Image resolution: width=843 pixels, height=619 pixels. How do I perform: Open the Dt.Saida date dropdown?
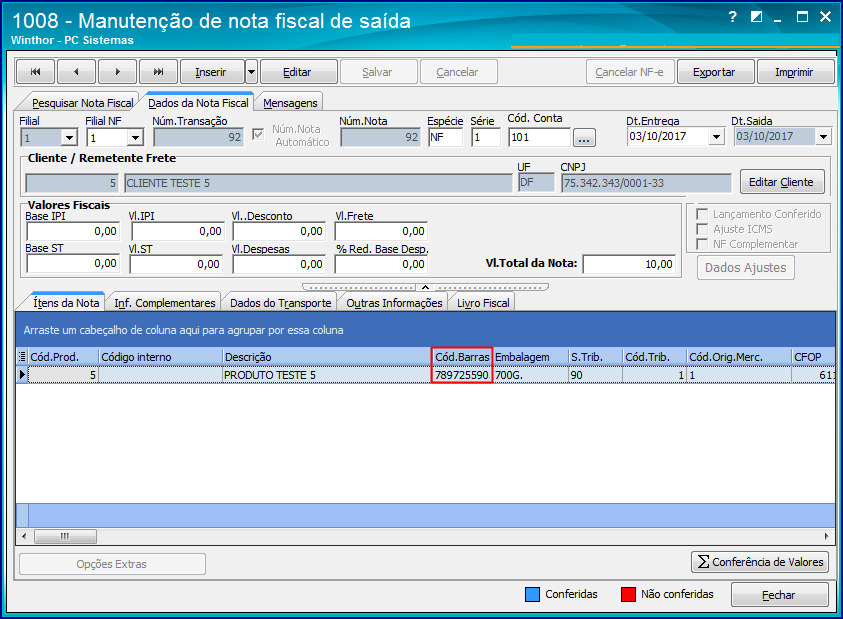tap(823, 137)
